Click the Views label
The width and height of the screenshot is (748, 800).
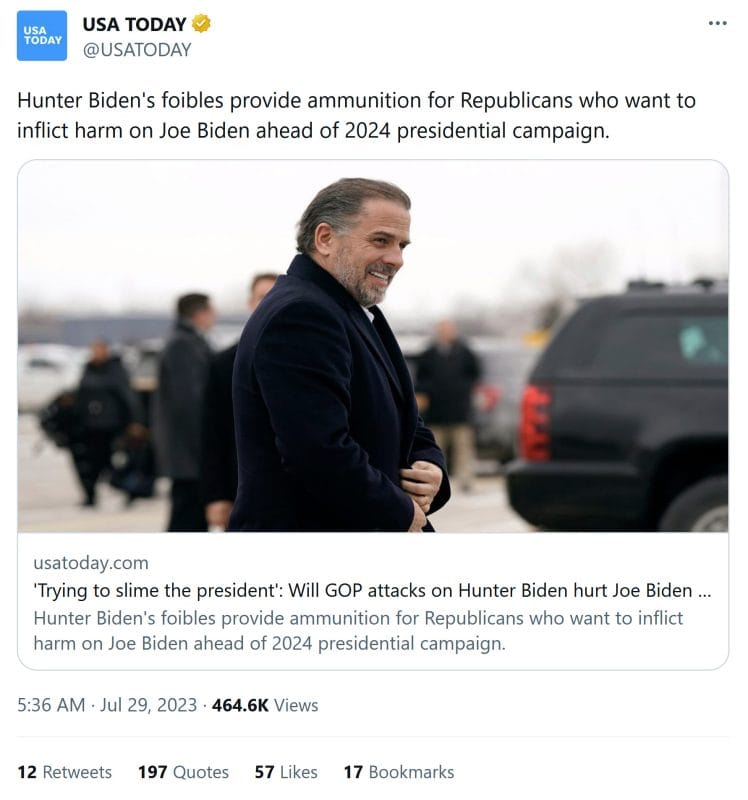pyautogui.click(x=296, y=705)
